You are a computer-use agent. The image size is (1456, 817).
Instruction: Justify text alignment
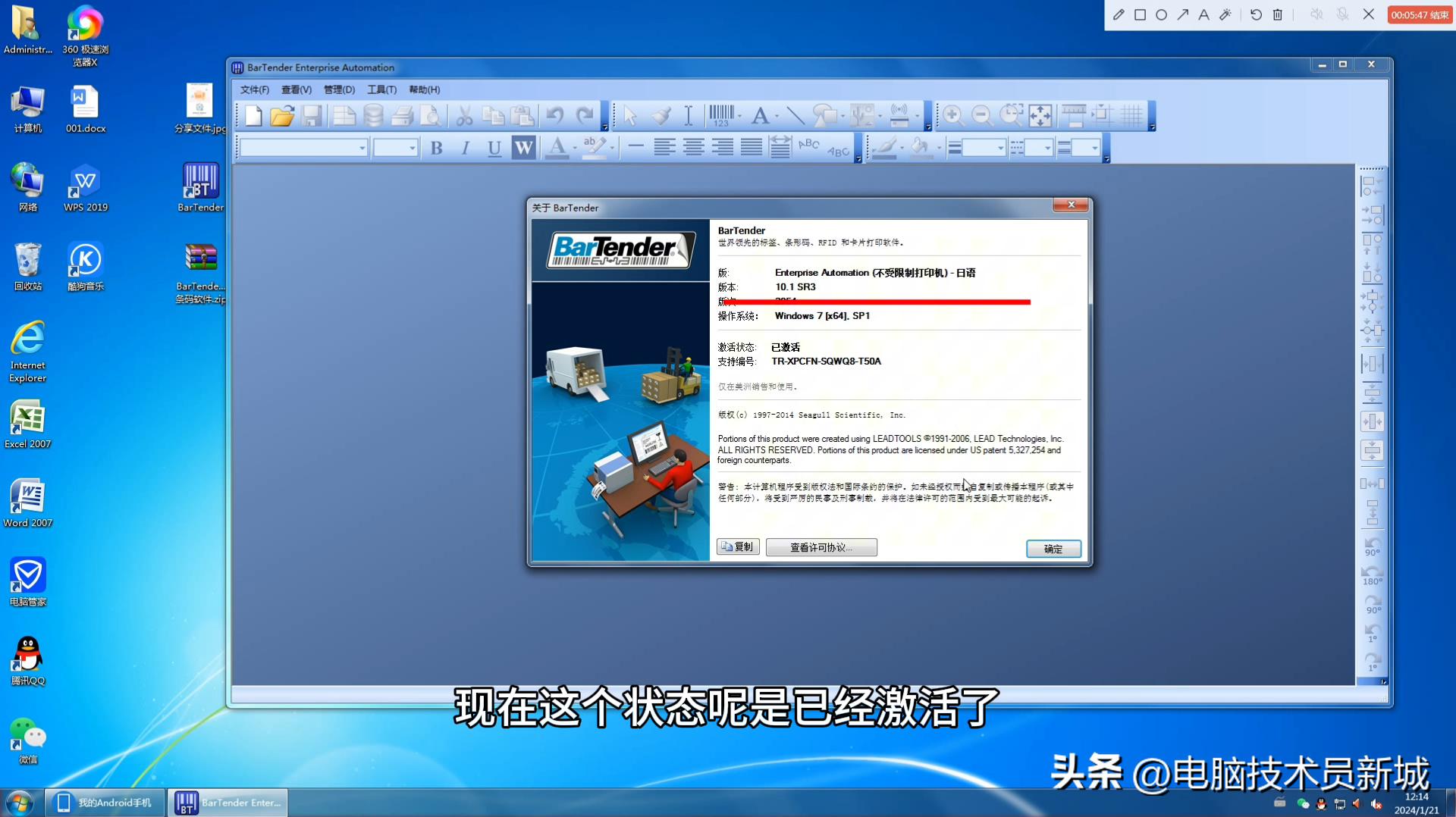point(752,148)
